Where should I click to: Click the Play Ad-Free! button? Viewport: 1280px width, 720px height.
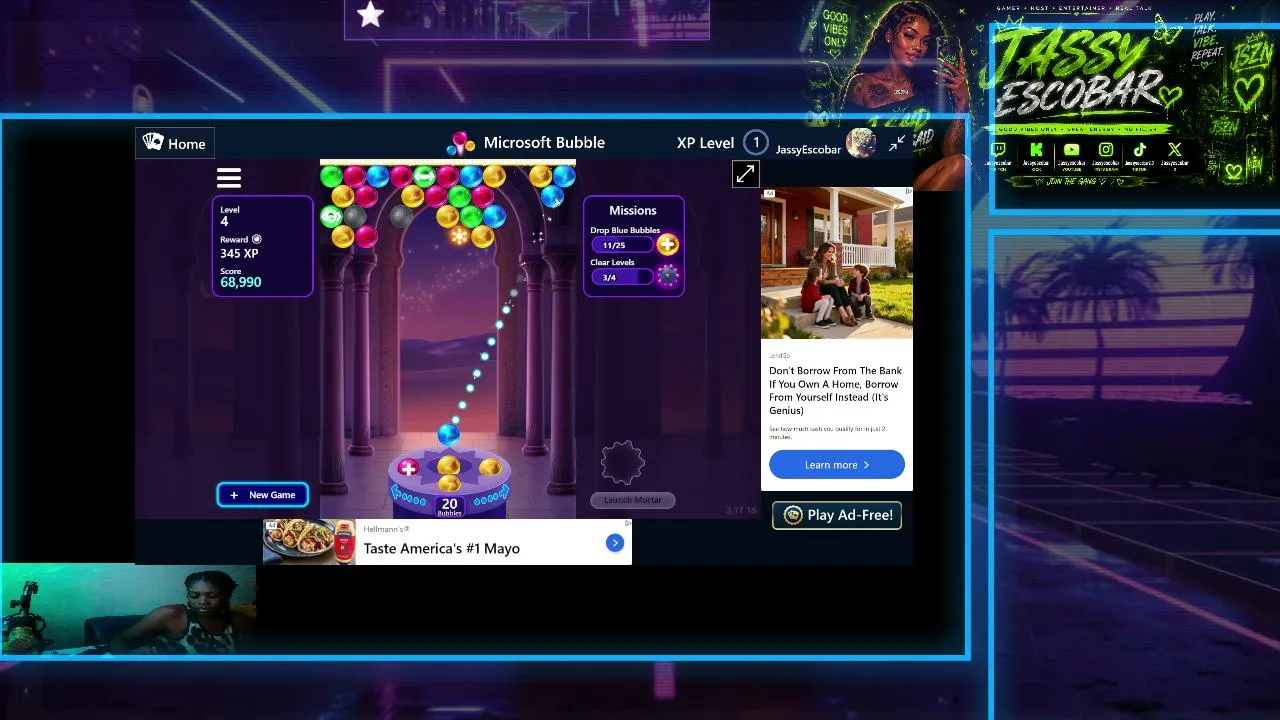pos(837,515)
